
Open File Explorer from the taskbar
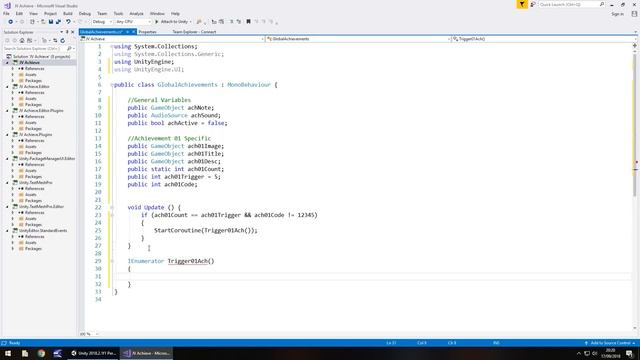pos(25,353)
